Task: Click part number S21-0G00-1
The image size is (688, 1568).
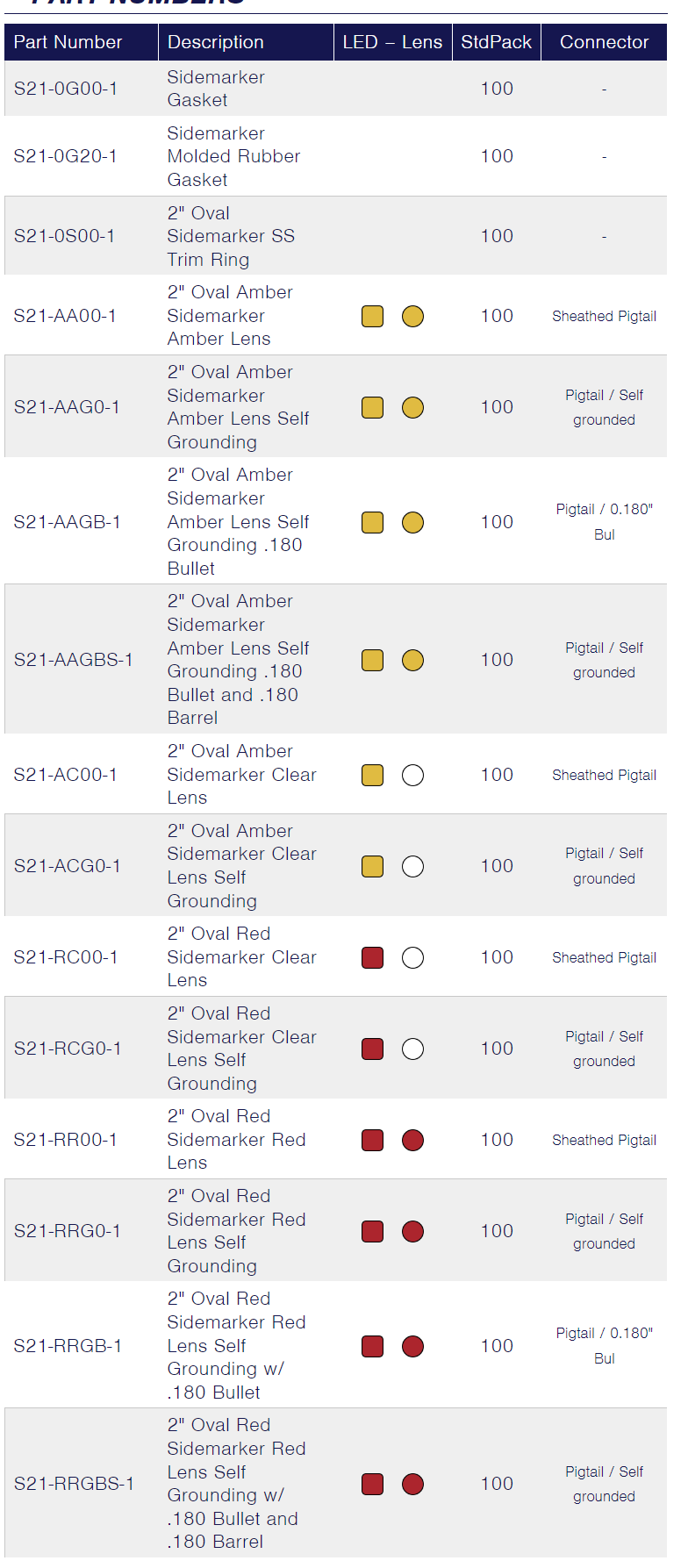Action: [x=66, y=89]
